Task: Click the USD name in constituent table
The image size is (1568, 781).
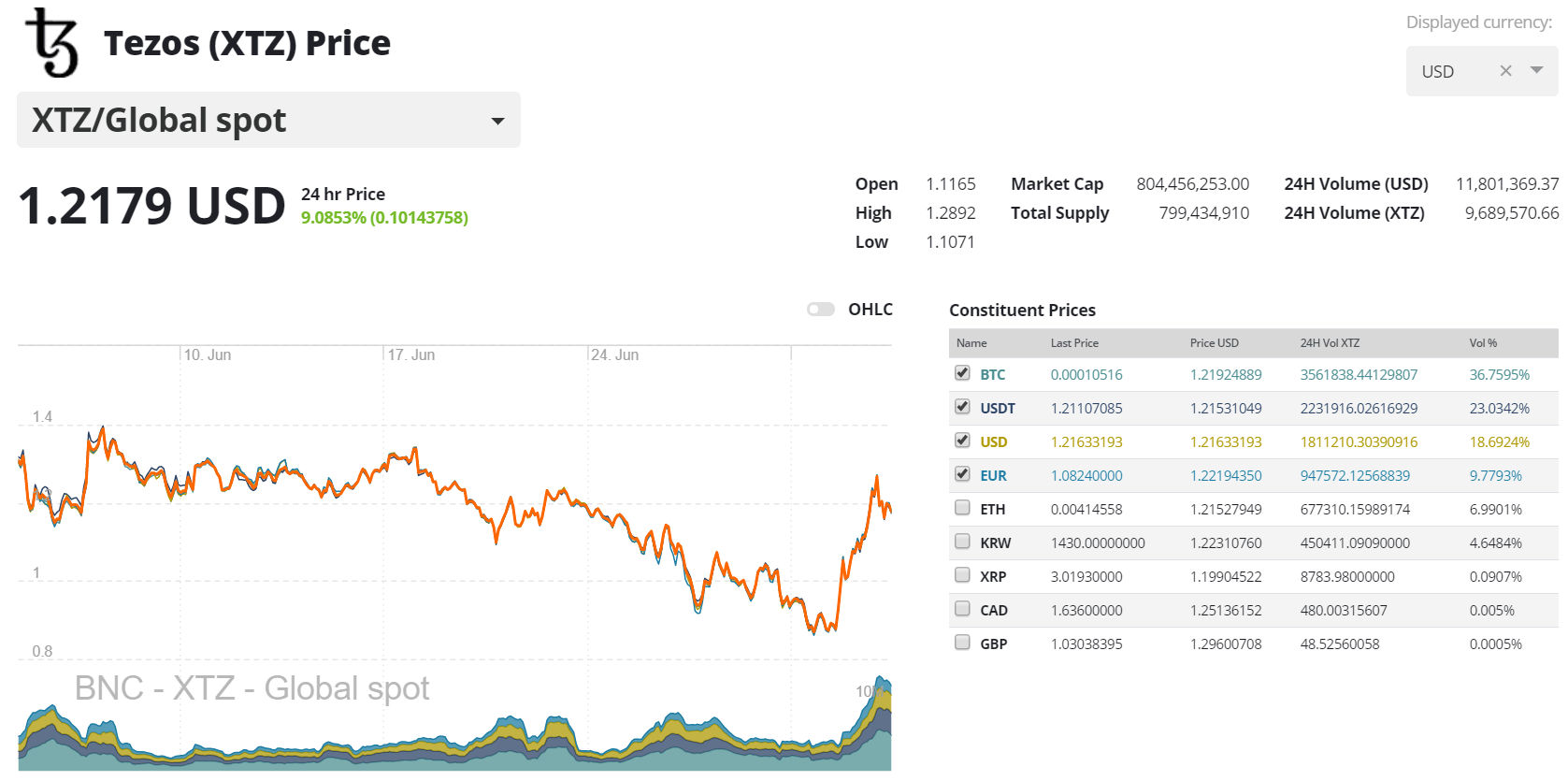Action: point(993,442)
